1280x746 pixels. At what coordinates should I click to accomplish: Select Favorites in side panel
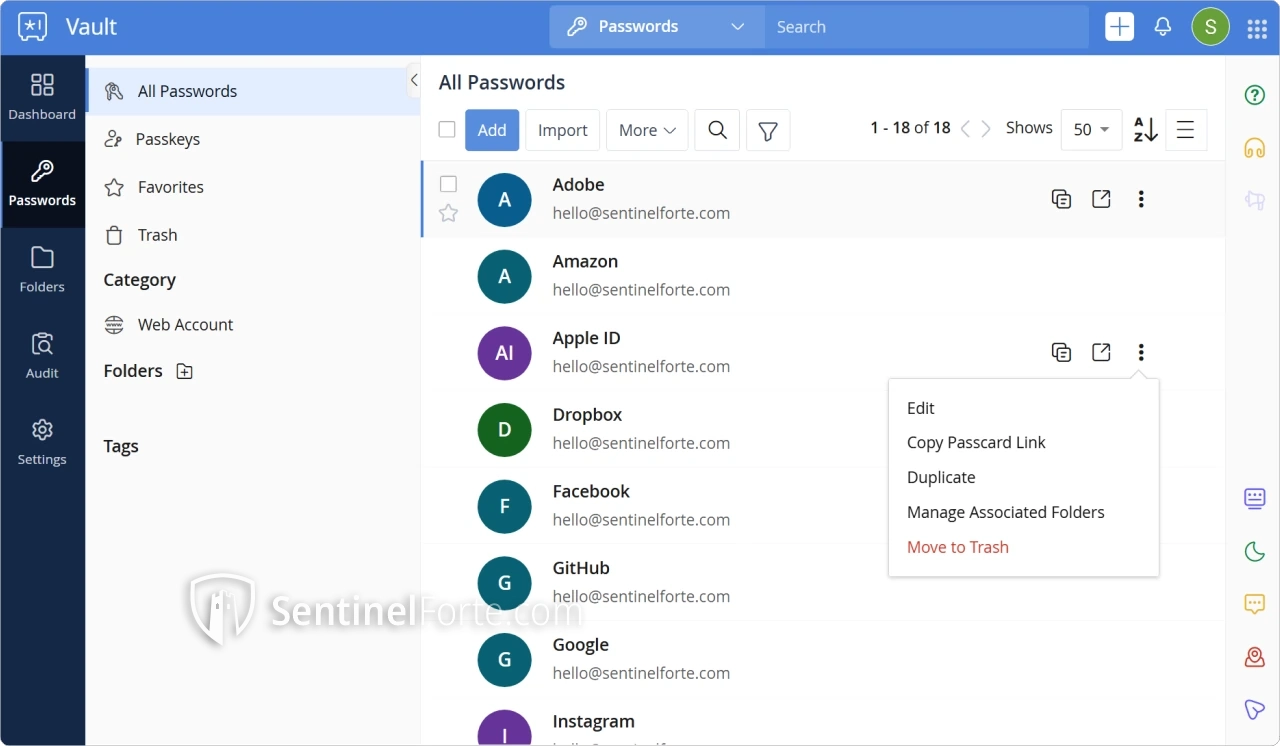[x=253, y=187]
